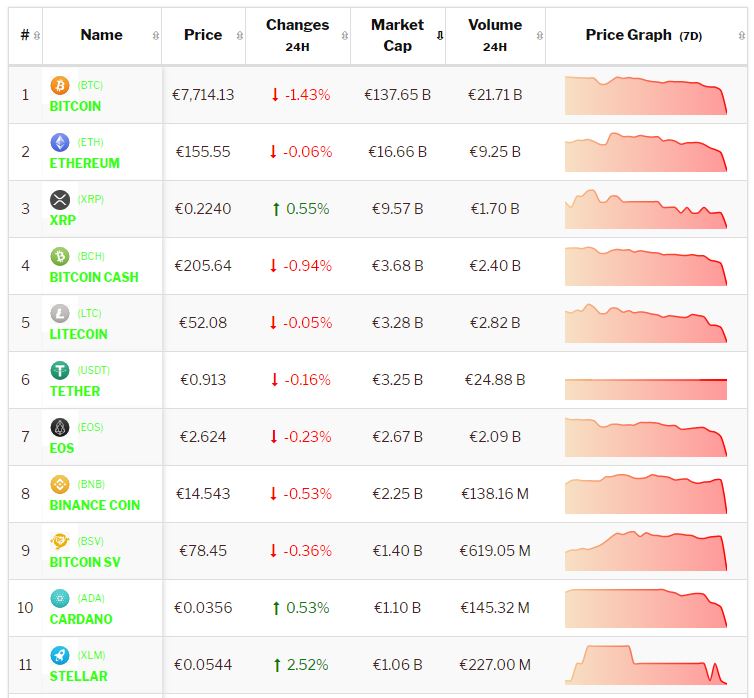Screen dimensions: 754x698
Task: Click the Binance Coin yellow icon
Action: 59,485
